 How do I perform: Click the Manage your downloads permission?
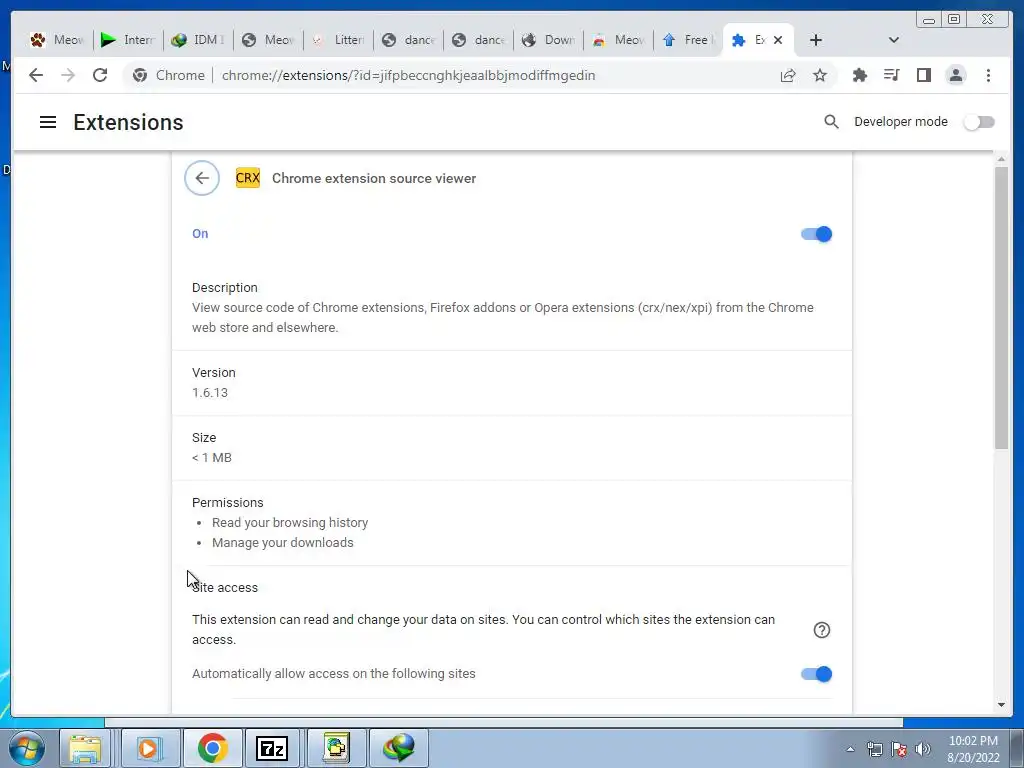[x=283, y=543]
